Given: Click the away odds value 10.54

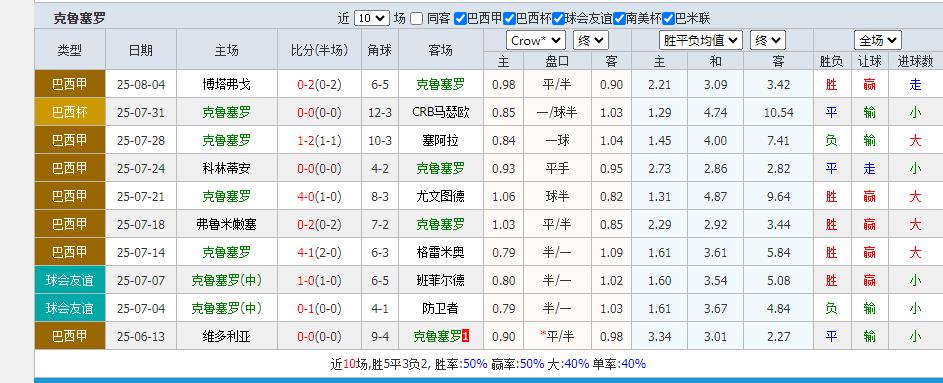Looking at the screenshot, I should [x=778, y=112].
